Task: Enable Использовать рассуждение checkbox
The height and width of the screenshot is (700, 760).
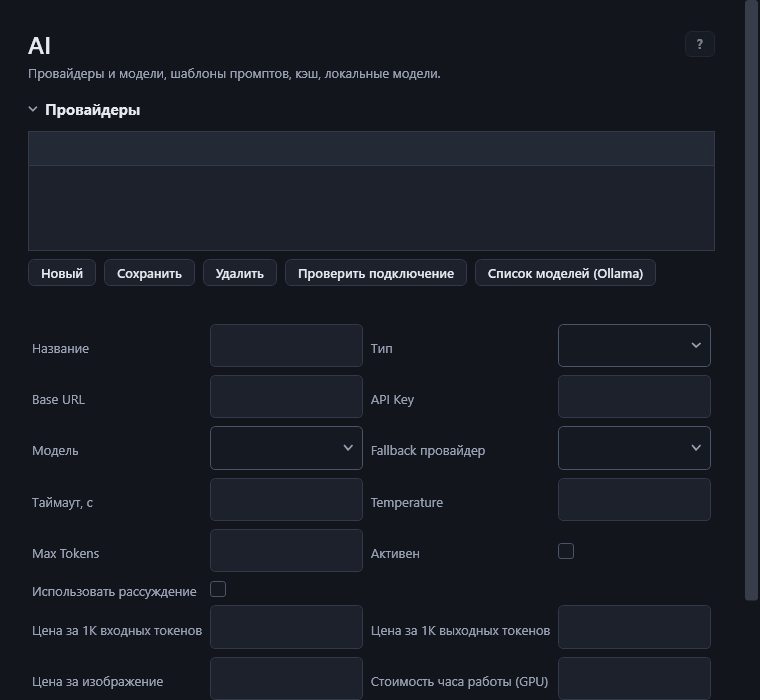Action: pyautogui.click(x=218, y=589)
